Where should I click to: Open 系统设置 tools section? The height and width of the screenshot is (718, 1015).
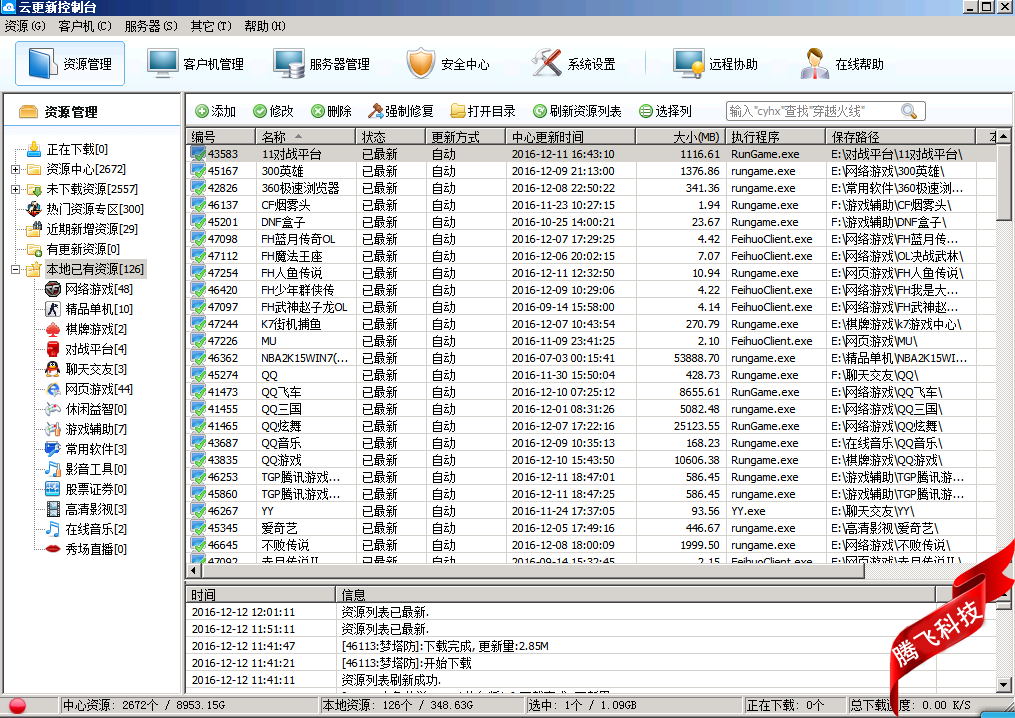tap(574, 63)
